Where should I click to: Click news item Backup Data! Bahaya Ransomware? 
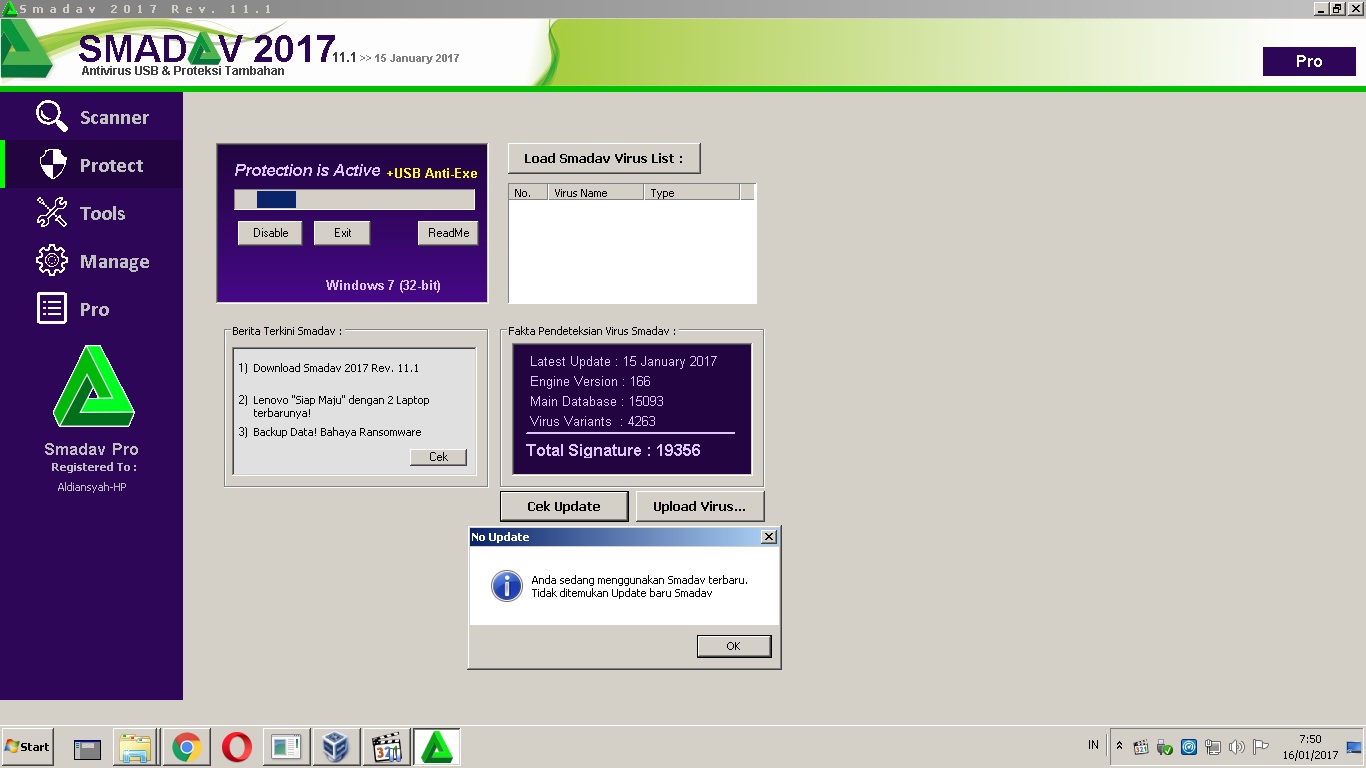pyautogui.click(x=337, y=432)
